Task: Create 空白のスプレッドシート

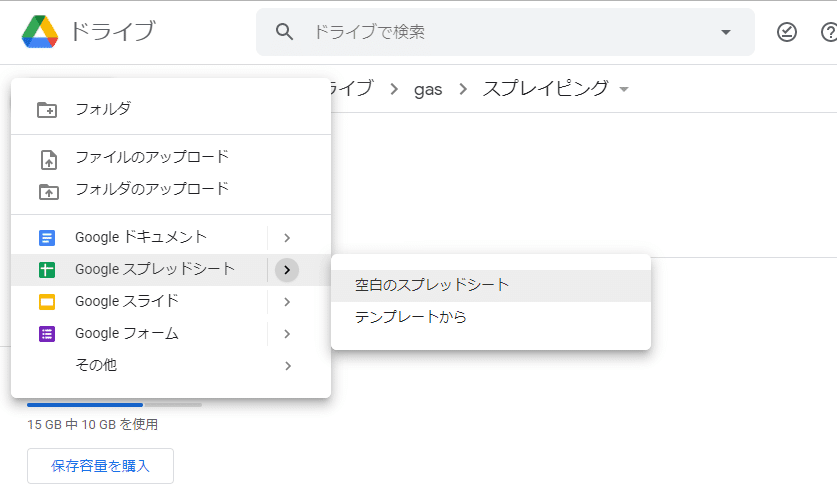Action: point(491,286)
